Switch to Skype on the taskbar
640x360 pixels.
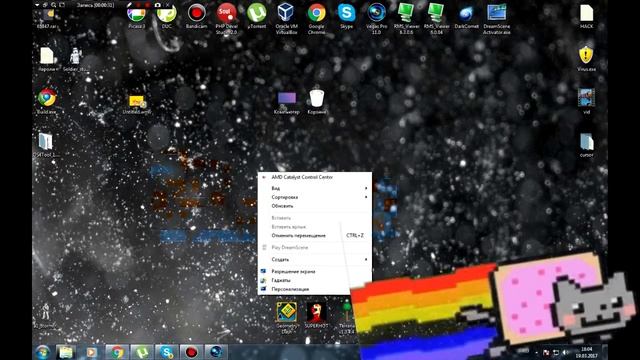coord(167,352)
